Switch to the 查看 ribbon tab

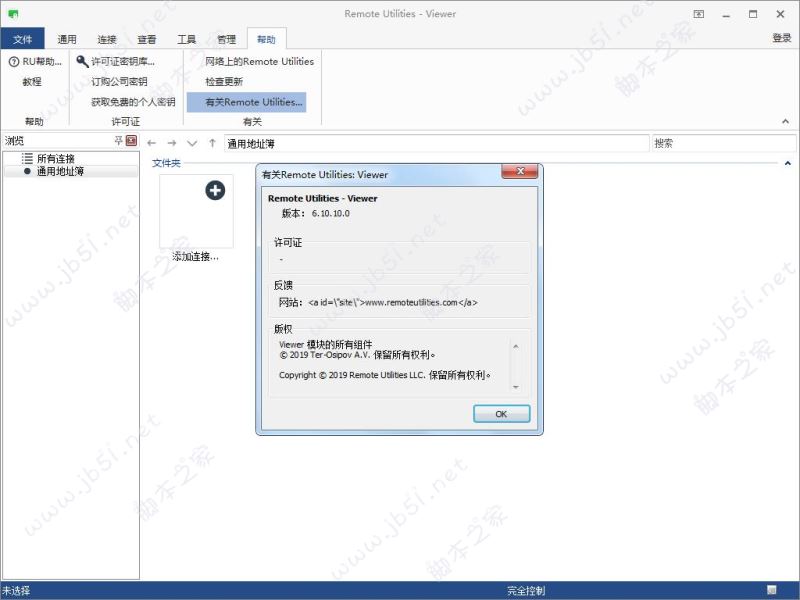(x=146, y=39)
